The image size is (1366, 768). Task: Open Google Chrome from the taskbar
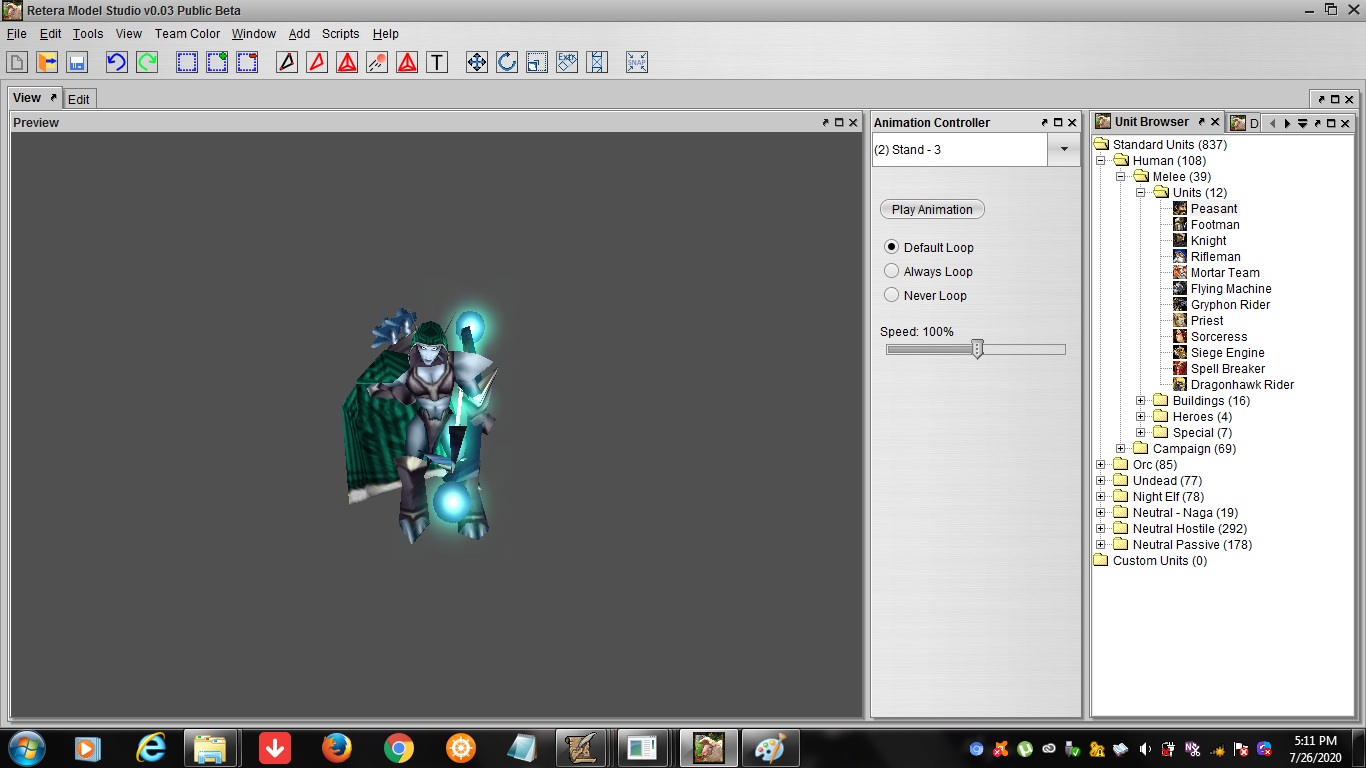(399, 748)
